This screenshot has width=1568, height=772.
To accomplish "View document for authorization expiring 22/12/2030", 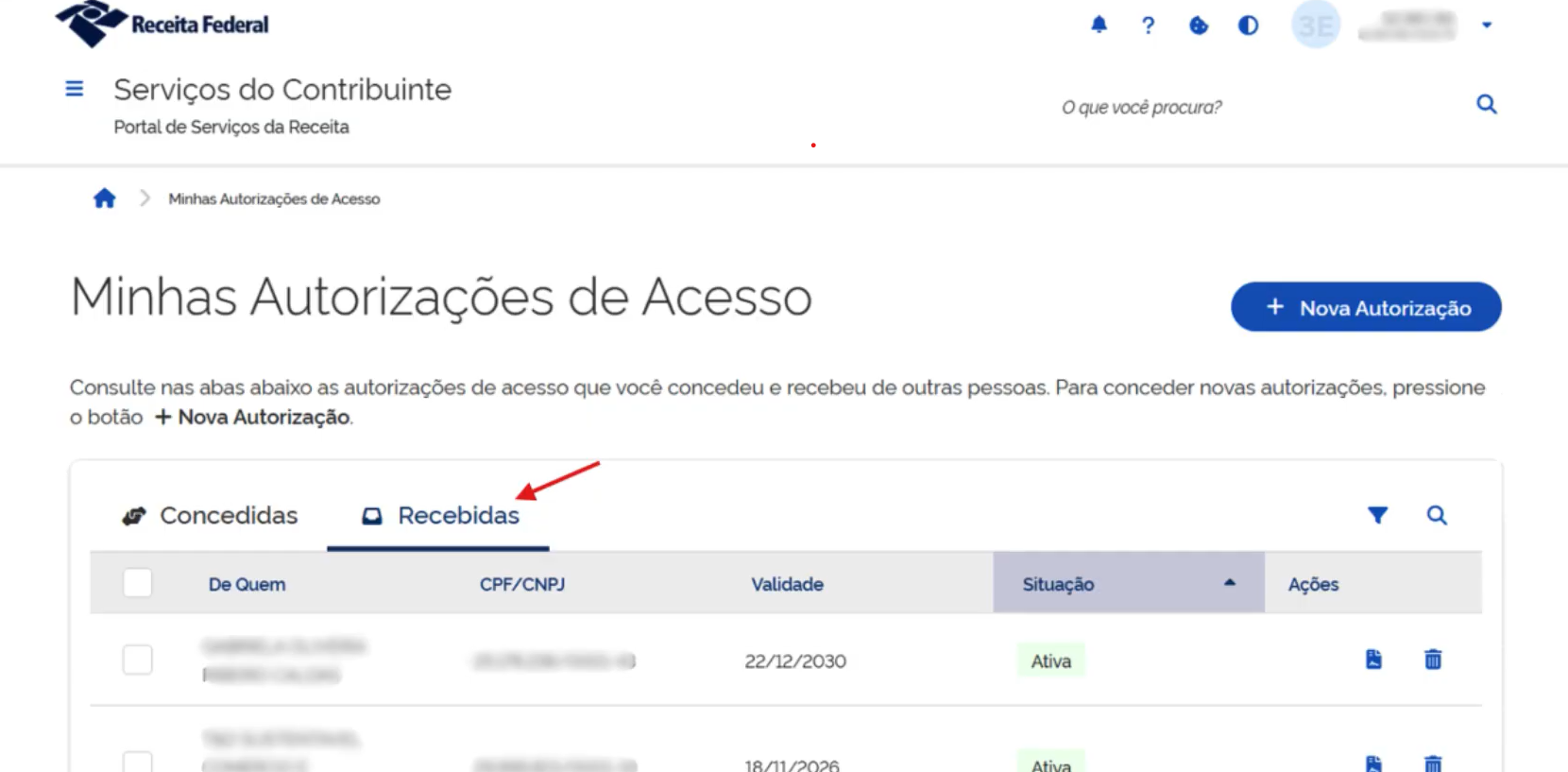I will pos(1373,660).
